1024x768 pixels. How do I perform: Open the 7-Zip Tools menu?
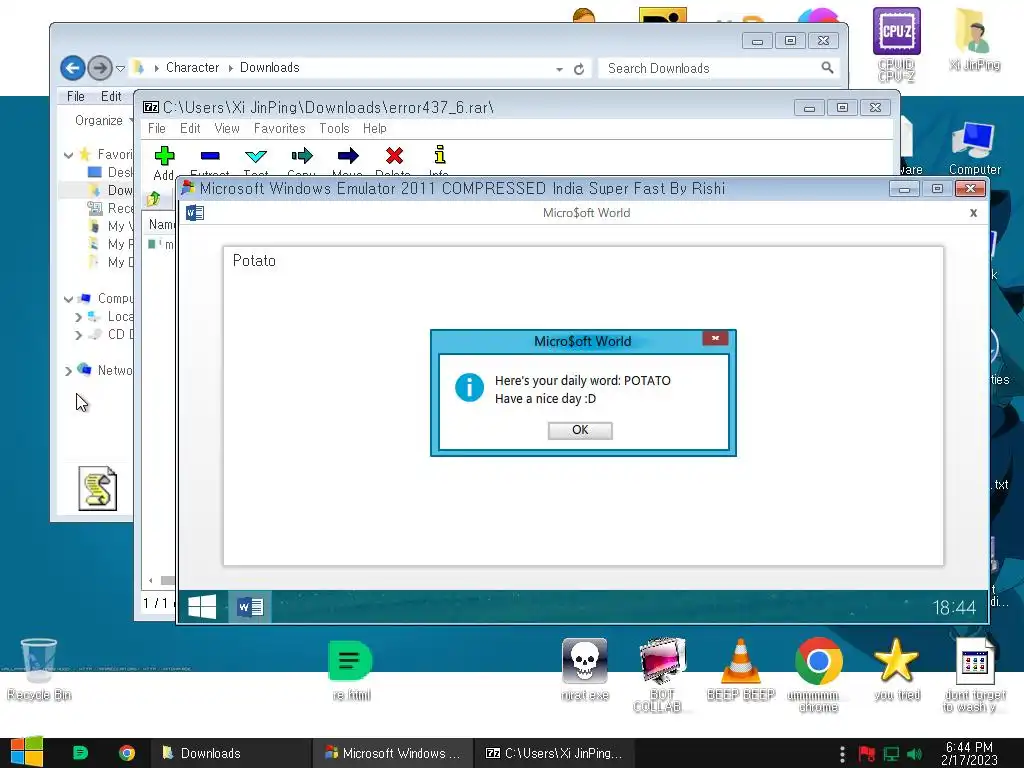tap(334, 129)
